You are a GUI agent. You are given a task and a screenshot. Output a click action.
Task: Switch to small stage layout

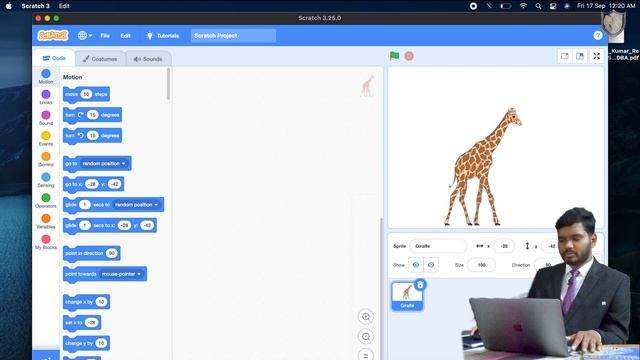click(564, 56)
